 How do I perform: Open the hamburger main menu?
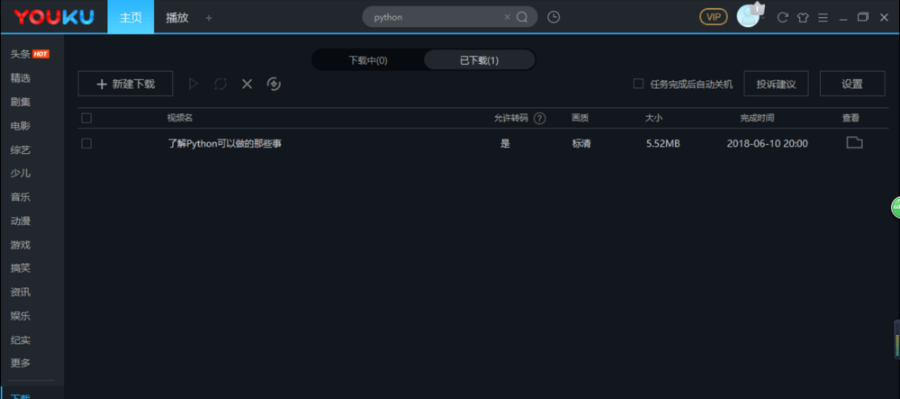[823, 18]
